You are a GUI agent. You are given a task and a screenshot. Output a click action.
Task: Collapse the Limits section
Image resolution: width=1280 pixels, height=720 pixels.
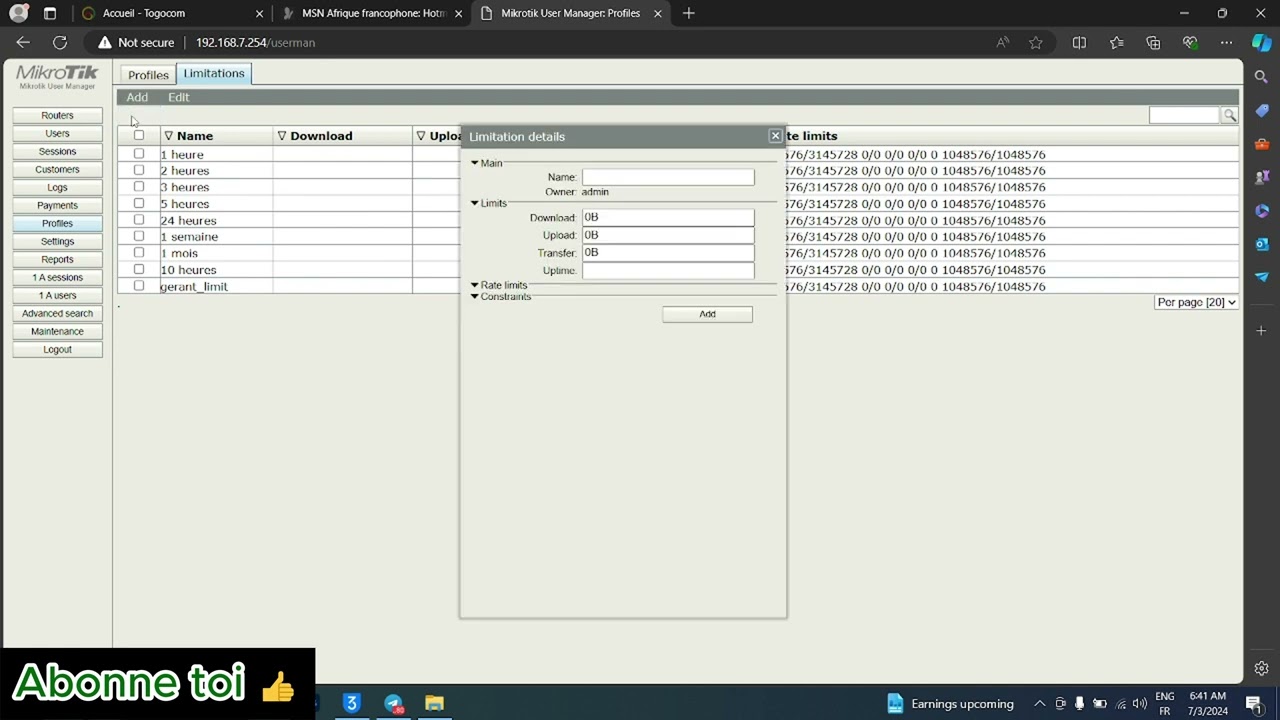tap(475, 203)
